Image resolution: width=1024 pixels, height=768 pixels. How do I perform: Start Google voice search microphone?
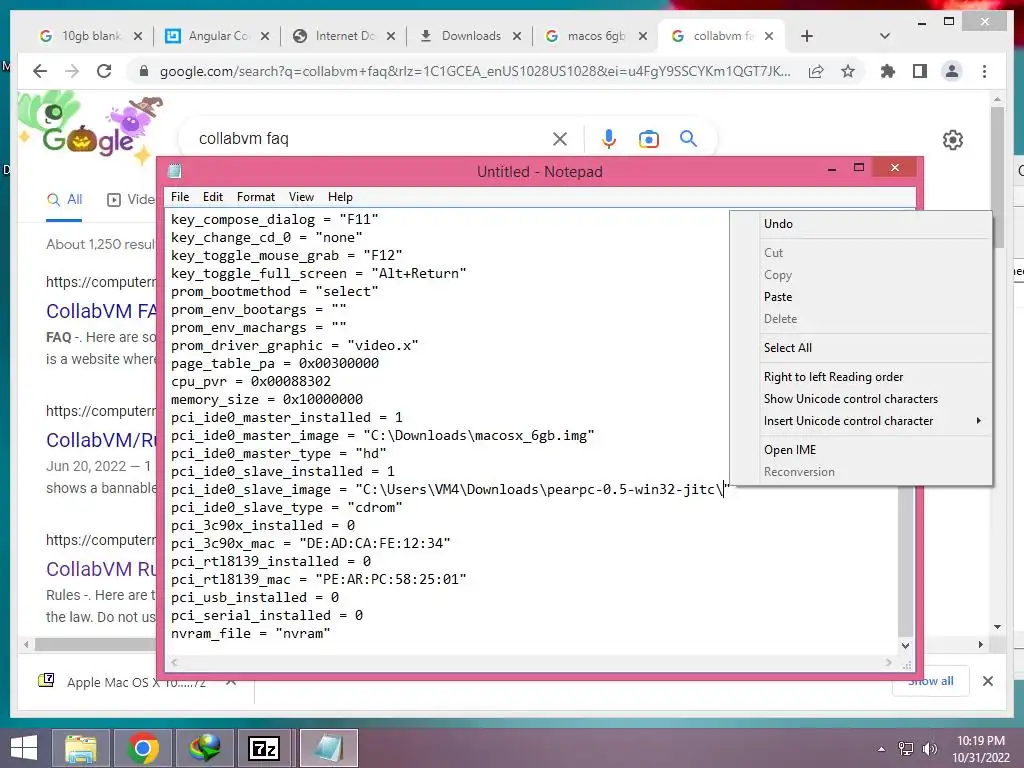pyautogui.click(x=609, y=138)
